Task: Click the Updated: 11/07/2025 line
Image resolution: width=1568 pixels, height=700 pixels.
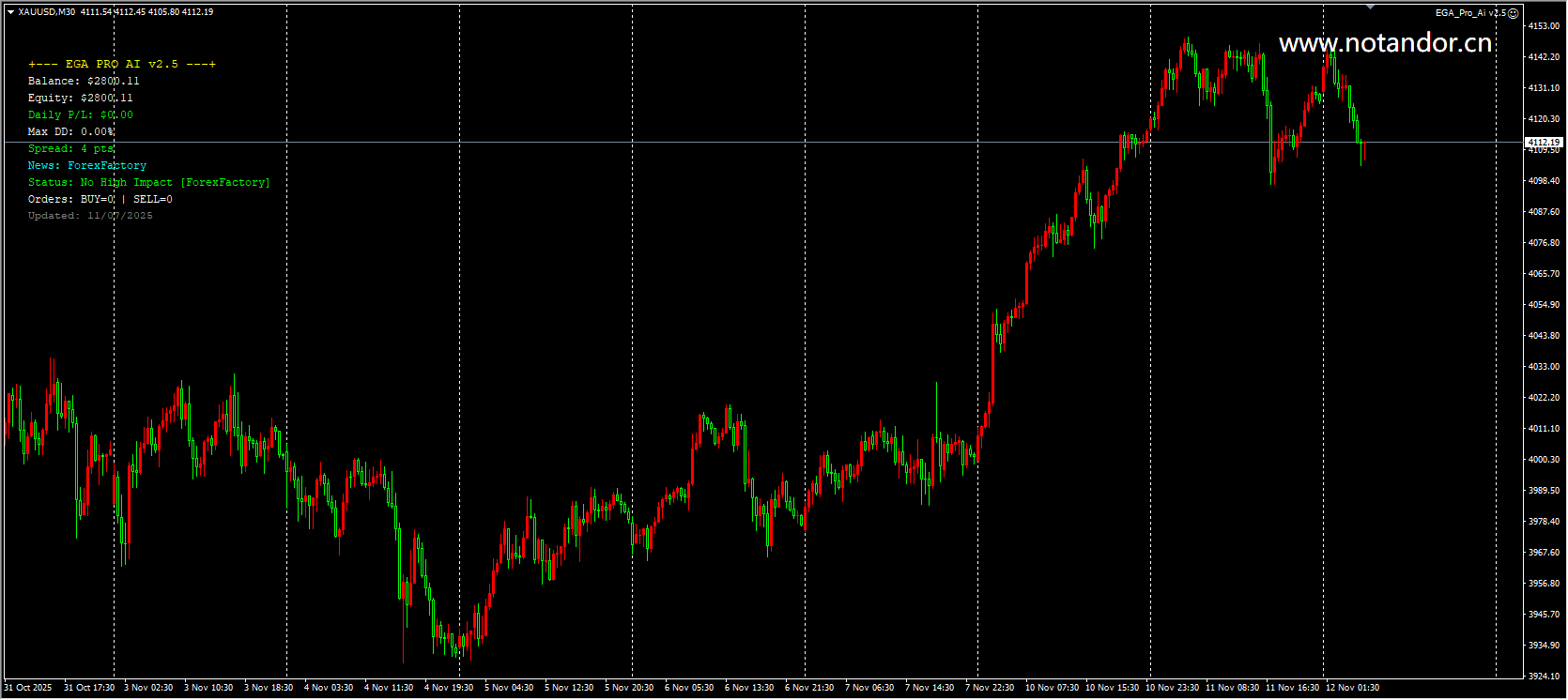Action: click(90, 216)
